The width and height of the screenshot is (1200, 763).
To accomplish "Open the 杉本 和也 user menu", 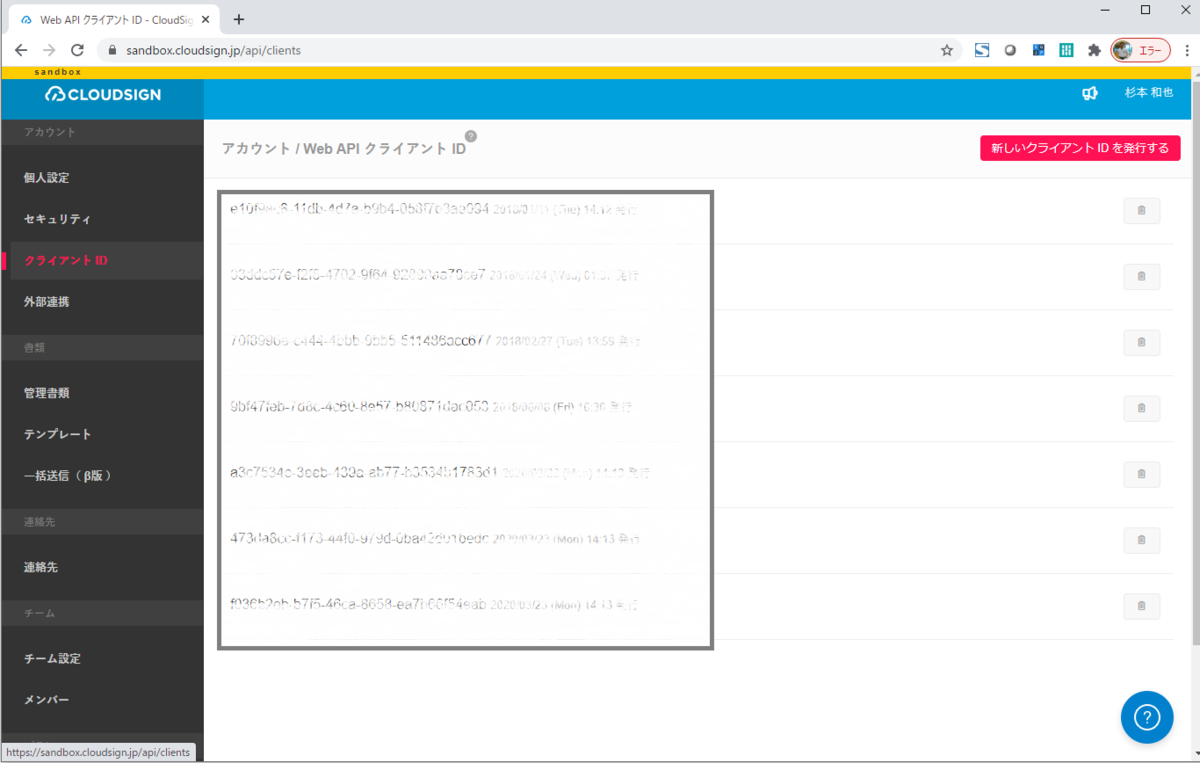I will 1149,92.
